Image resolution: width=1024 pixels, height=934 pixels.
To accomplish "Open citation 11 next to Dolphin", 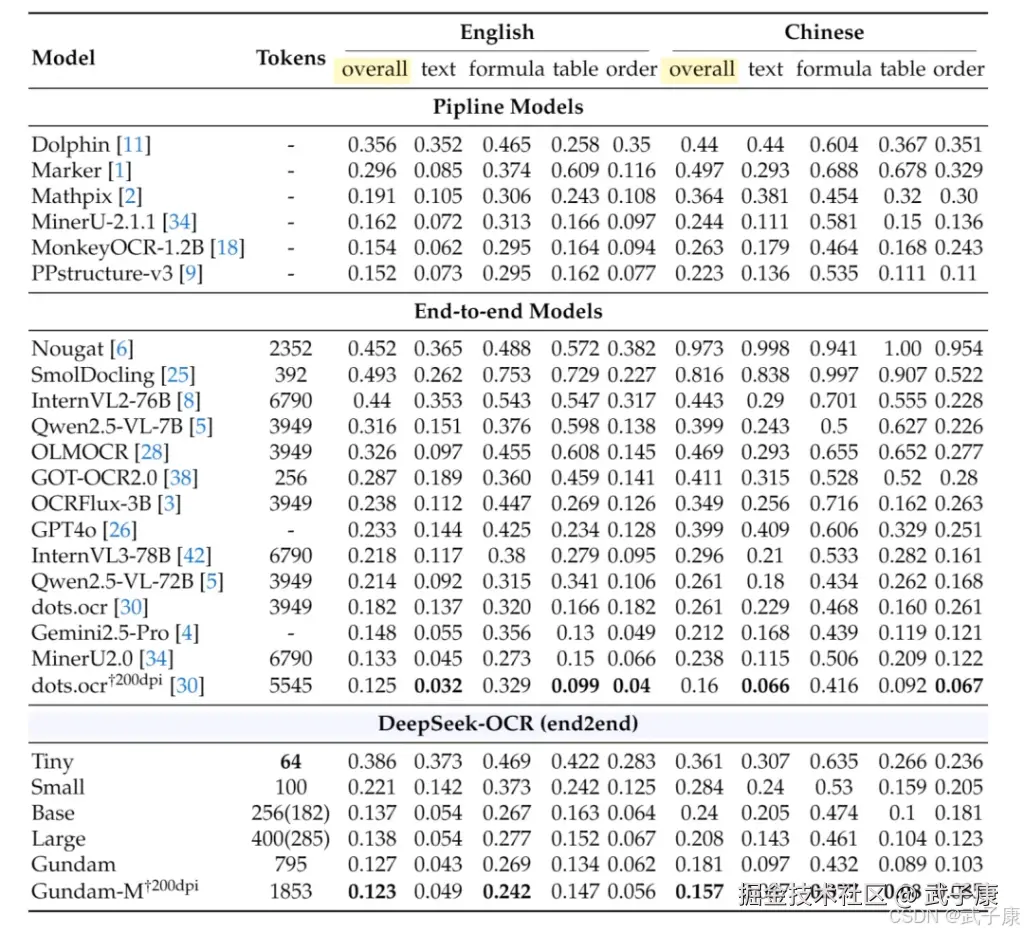I will click(134, 145).
